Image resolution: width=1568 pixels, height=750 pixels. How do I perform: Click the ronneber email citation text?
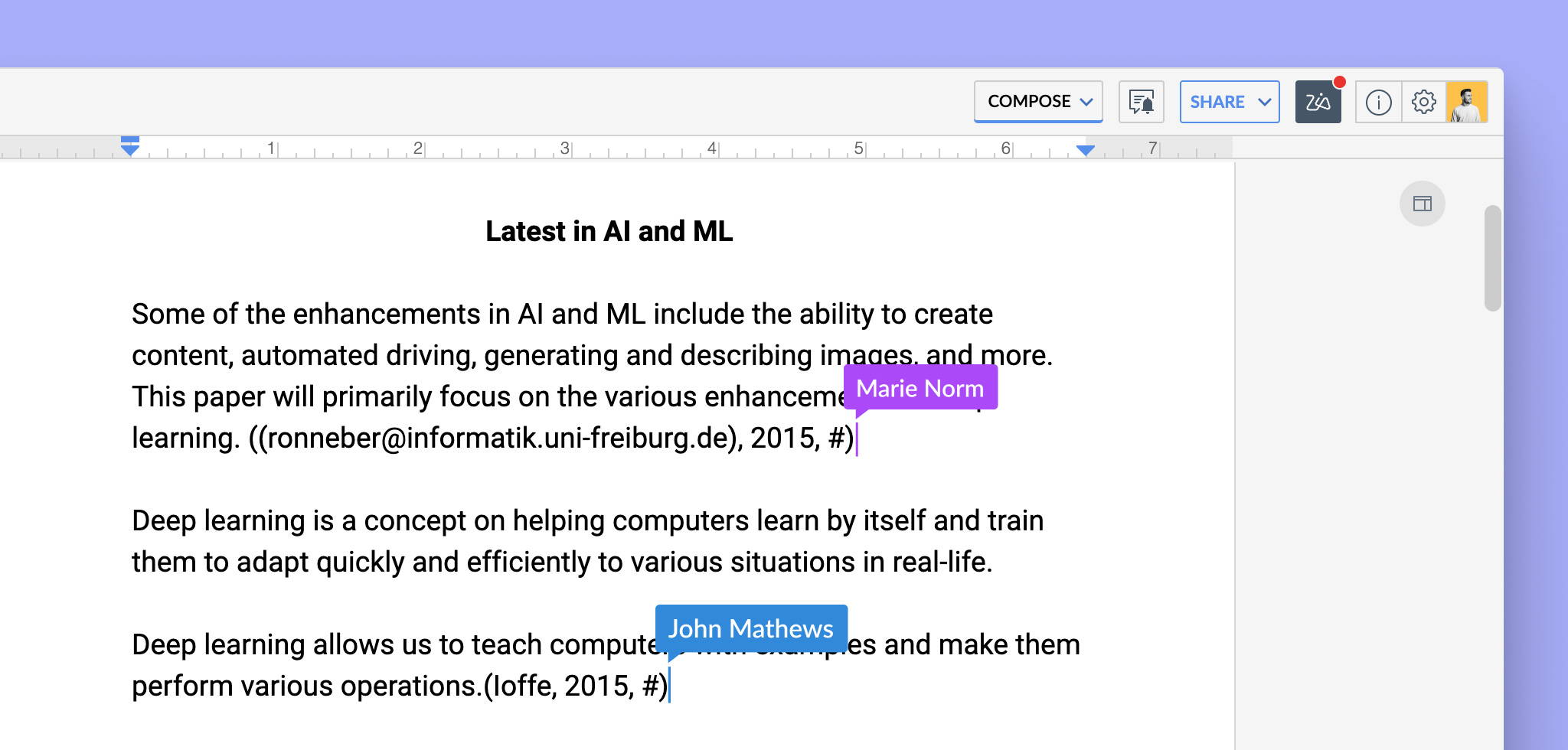click(498, 439)
